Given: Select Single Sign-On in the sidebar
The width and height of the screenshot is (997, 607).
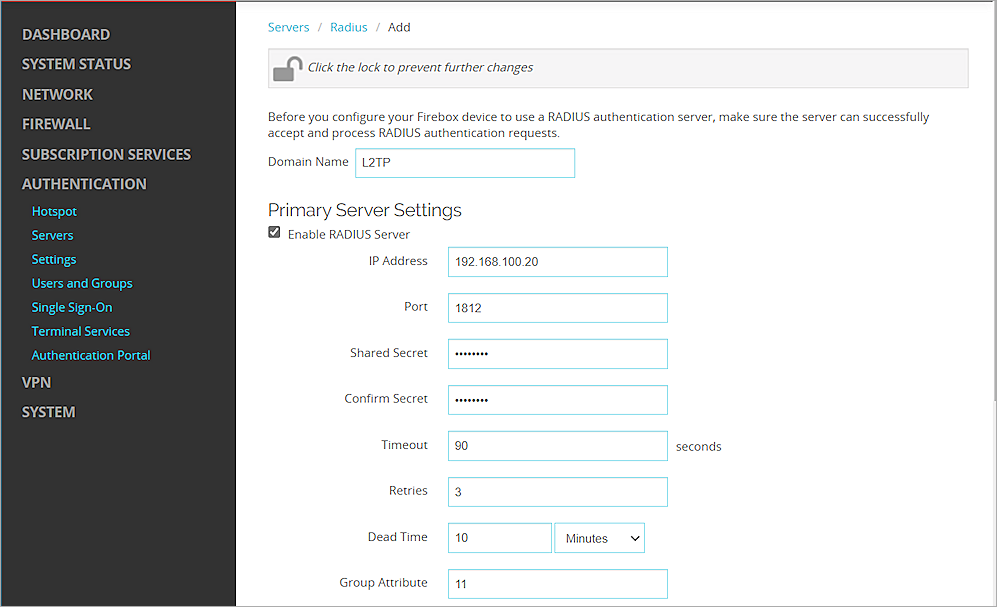Looking at the screenshot, I should (x=72, y=308).
